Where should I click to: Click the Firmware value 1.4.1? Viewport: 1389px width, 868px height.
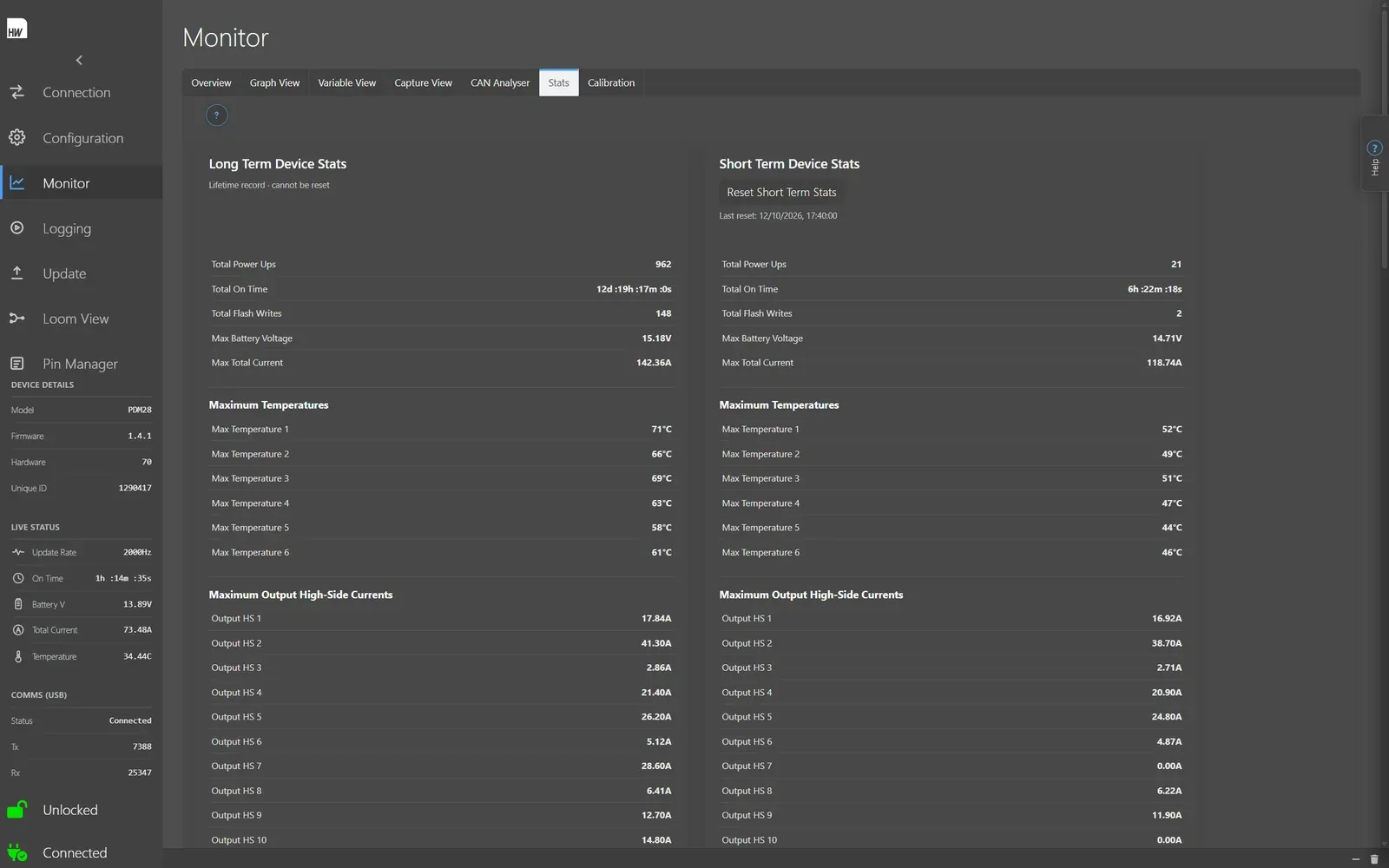(x=140, y=436)
